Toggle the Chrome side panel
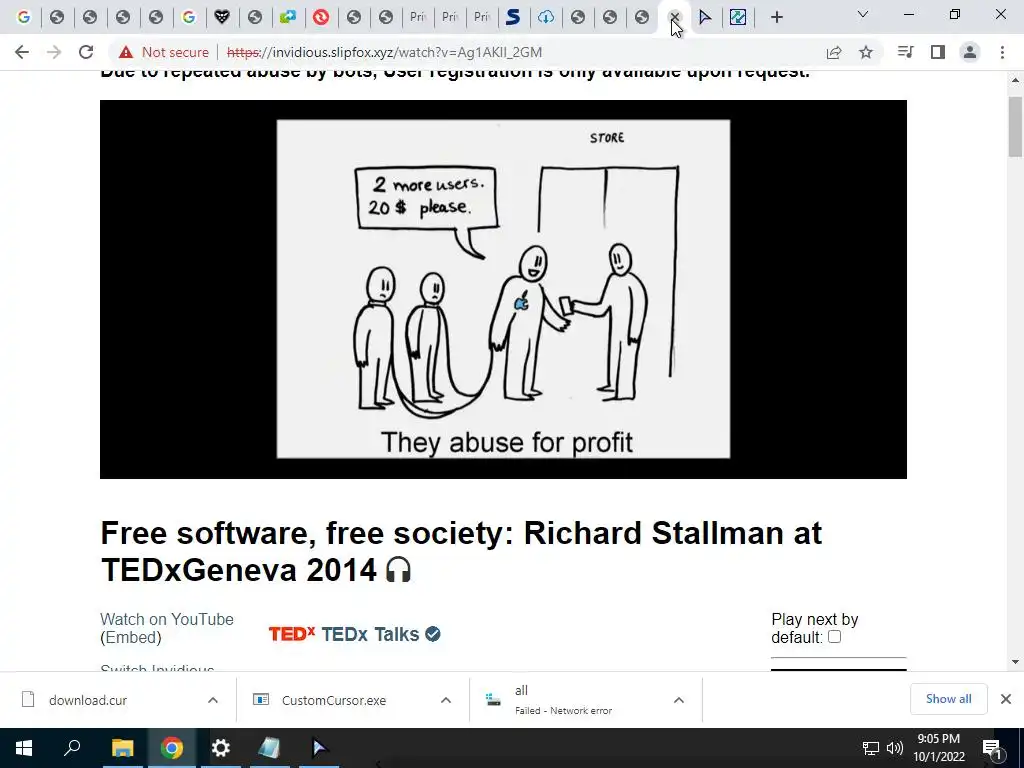Image resolution: width=1024 pixels, height=768 pixels. (938, 52)
